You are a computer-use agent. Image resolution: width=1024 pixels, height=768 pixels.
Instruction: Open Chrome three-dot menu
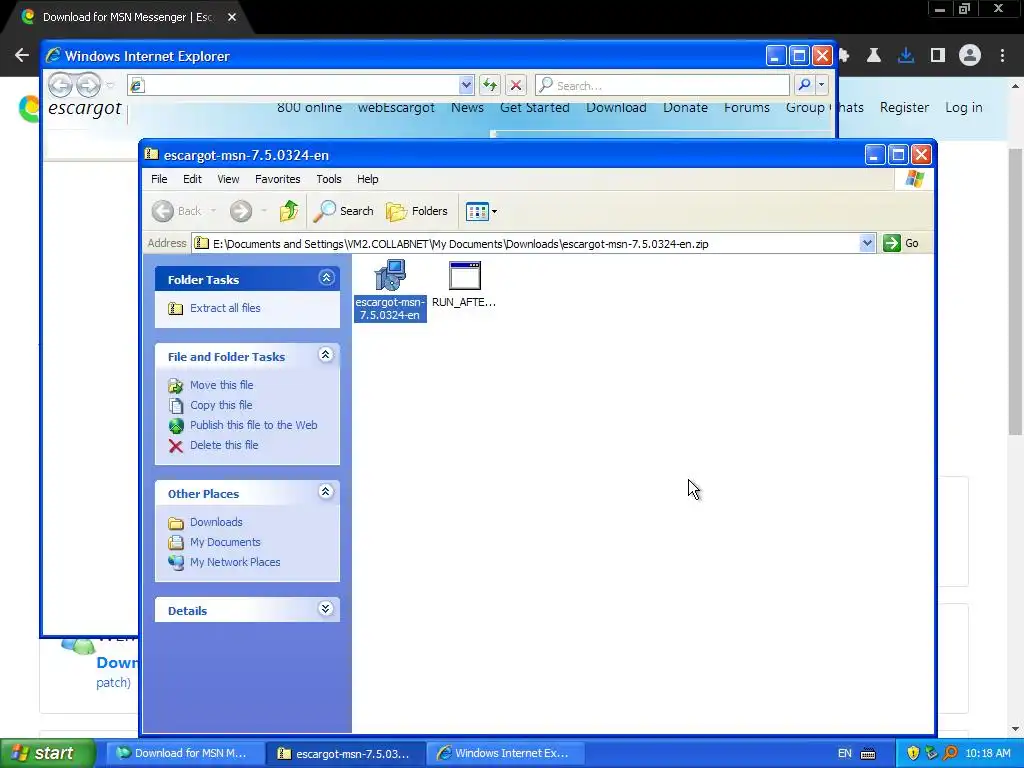coord(1002,56)
